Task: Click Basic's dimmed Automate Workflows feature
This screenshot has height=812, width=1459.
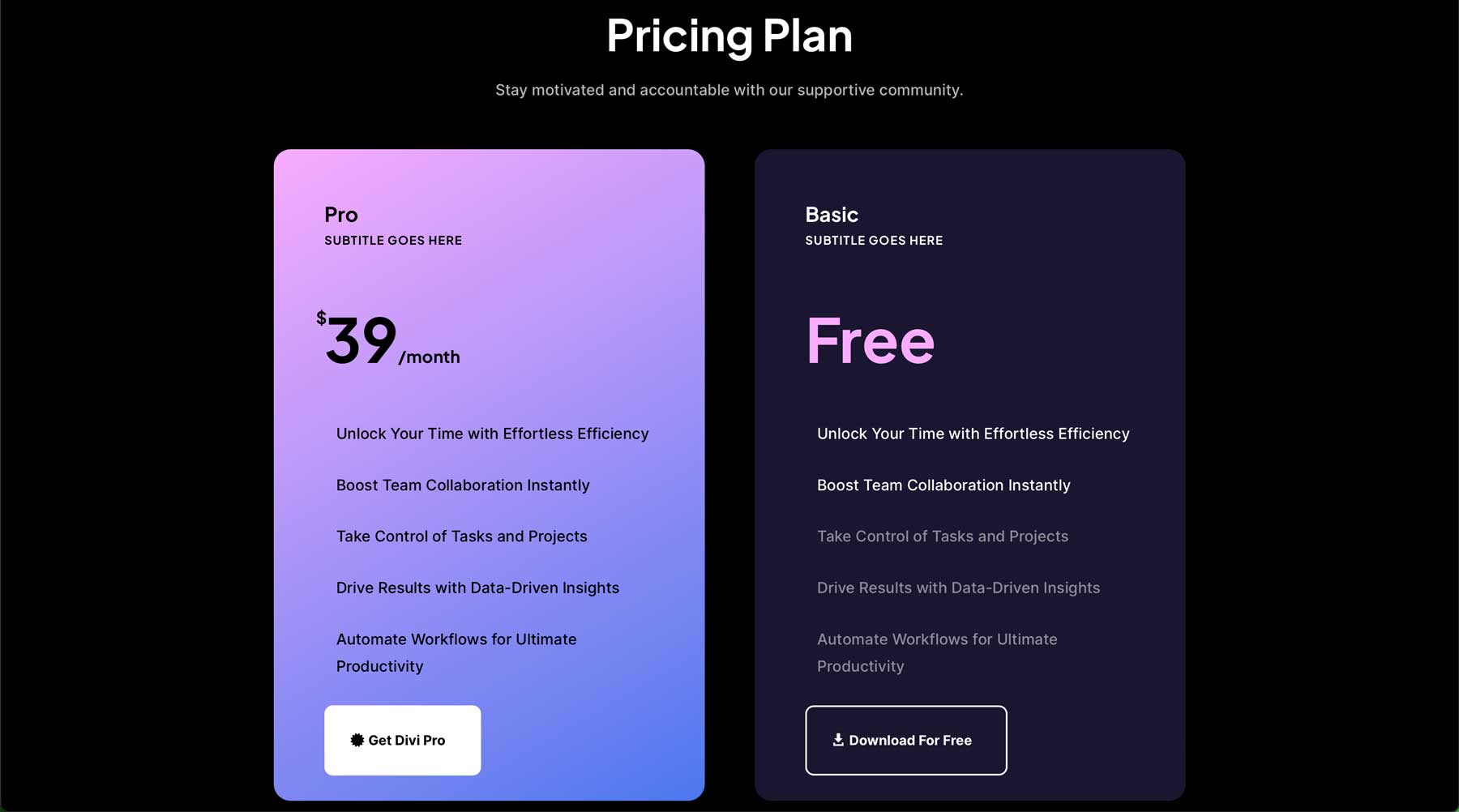Action: click(x=937, y=652)
